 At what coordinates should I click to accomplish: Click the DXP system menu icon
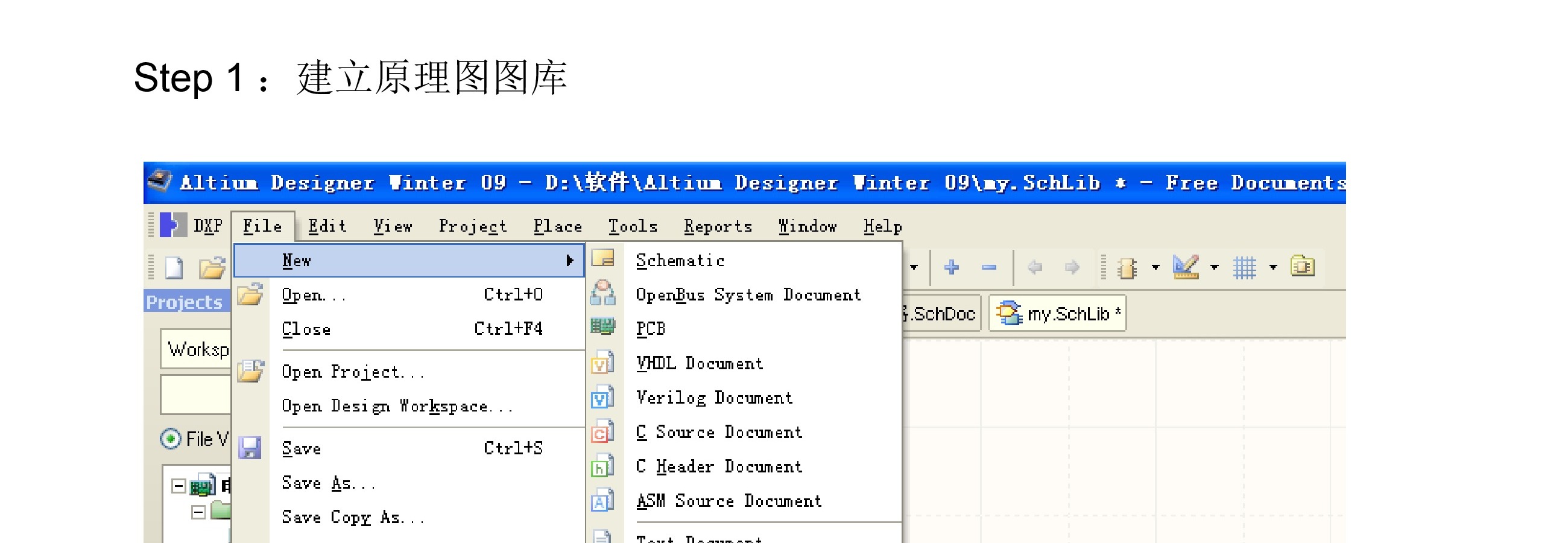[x=174, y=225]
